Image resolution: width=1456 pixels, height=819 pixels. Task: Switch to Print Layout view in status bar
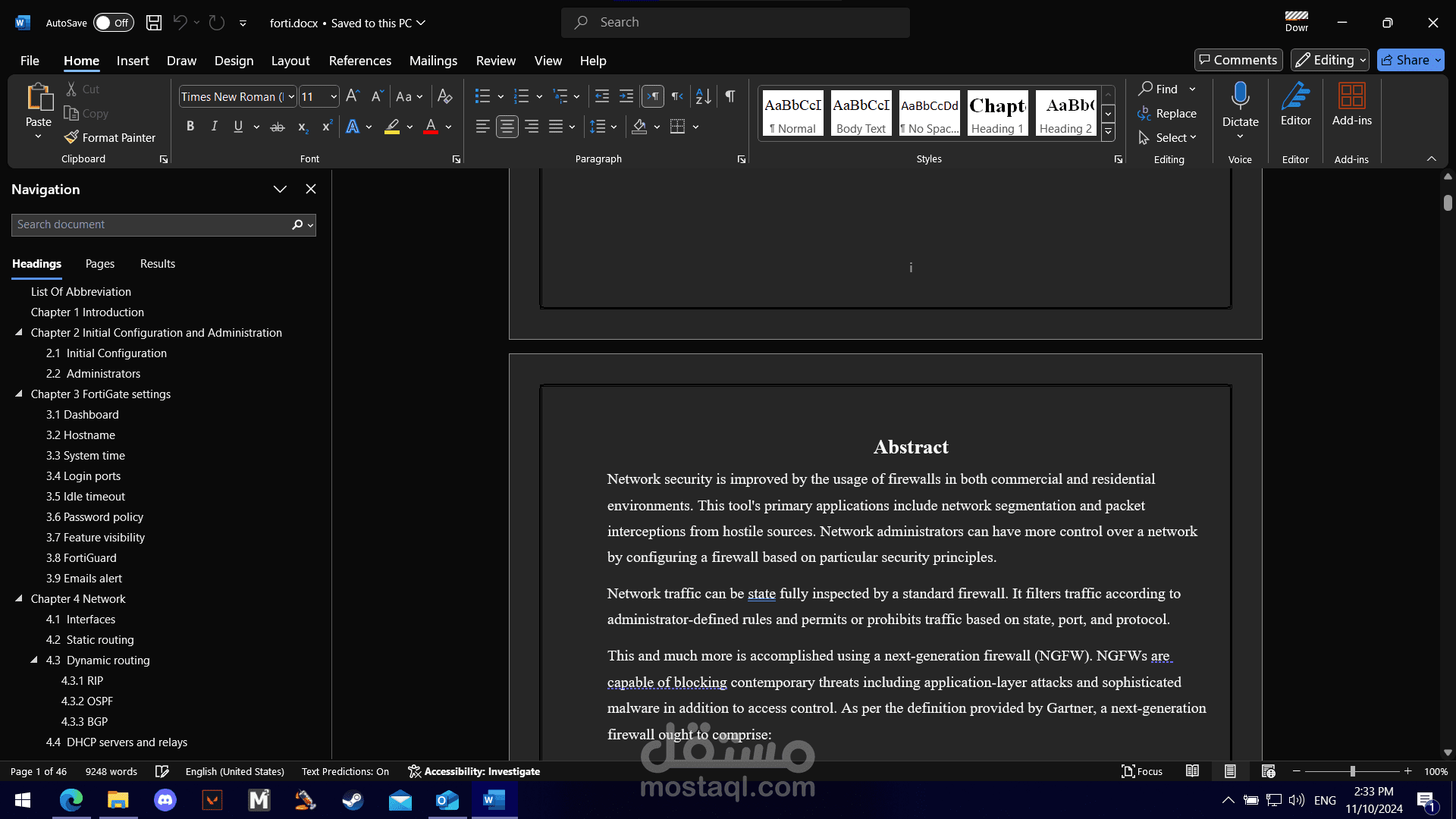point(1230,771)
